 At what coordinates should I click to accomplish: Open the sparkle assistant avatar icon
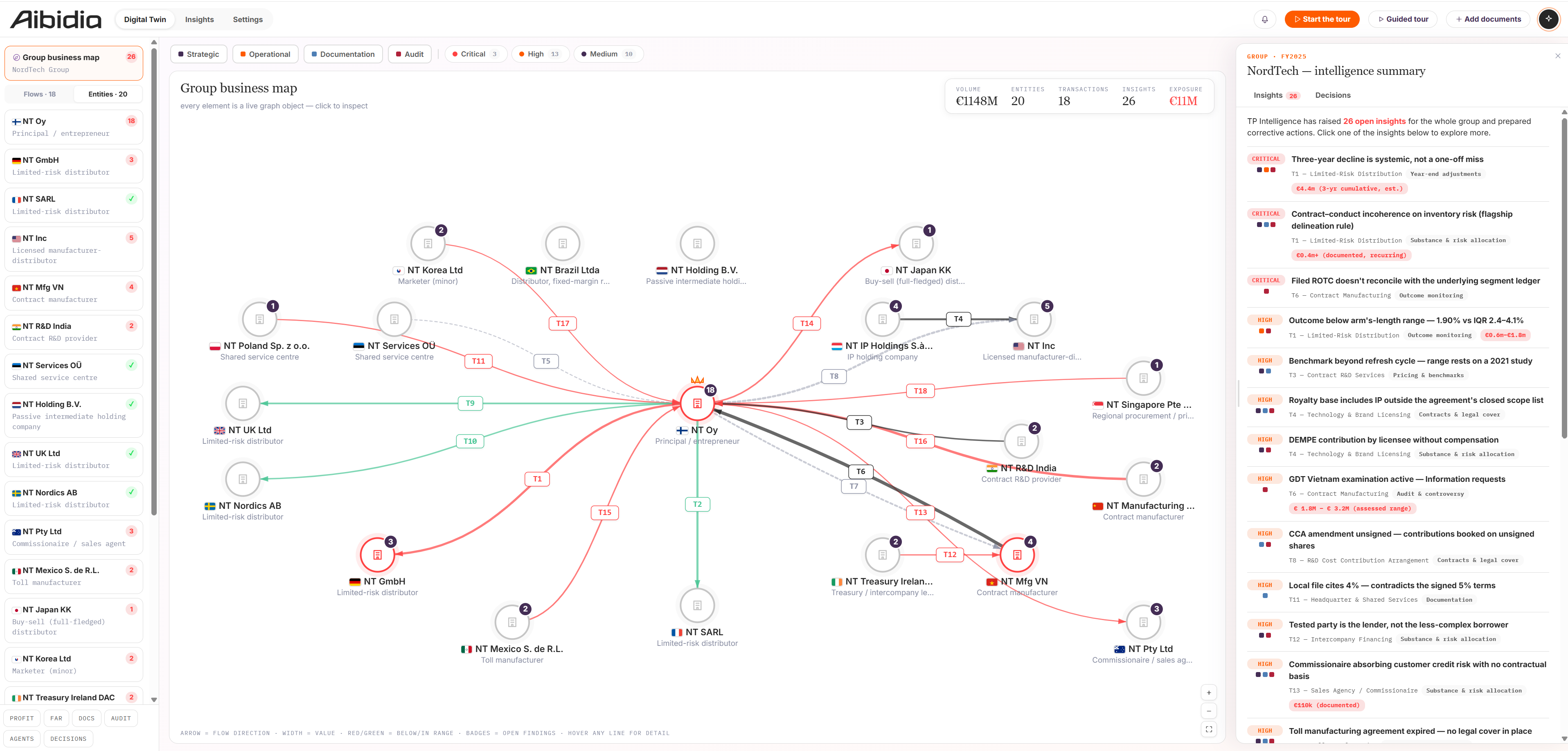pos(1548,20)
